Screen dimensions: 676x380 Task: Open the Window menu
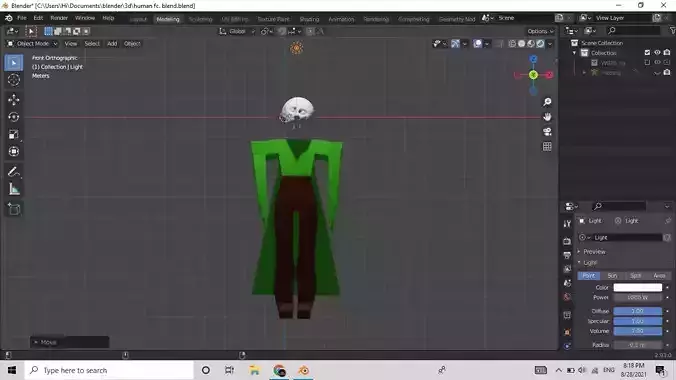(x=84, y=18)
